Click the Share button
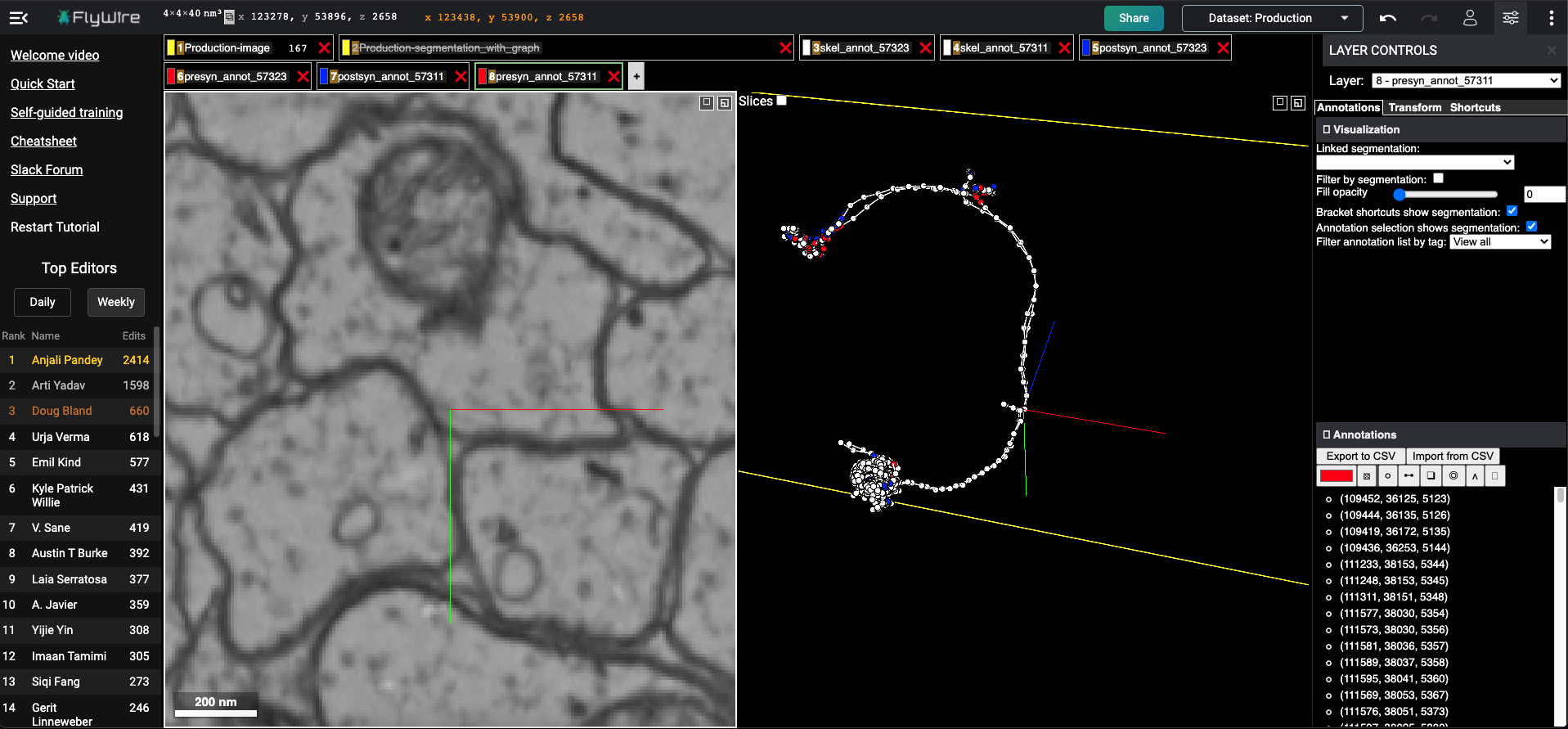Screen dimensions: 1568x729 point(1133,18)
